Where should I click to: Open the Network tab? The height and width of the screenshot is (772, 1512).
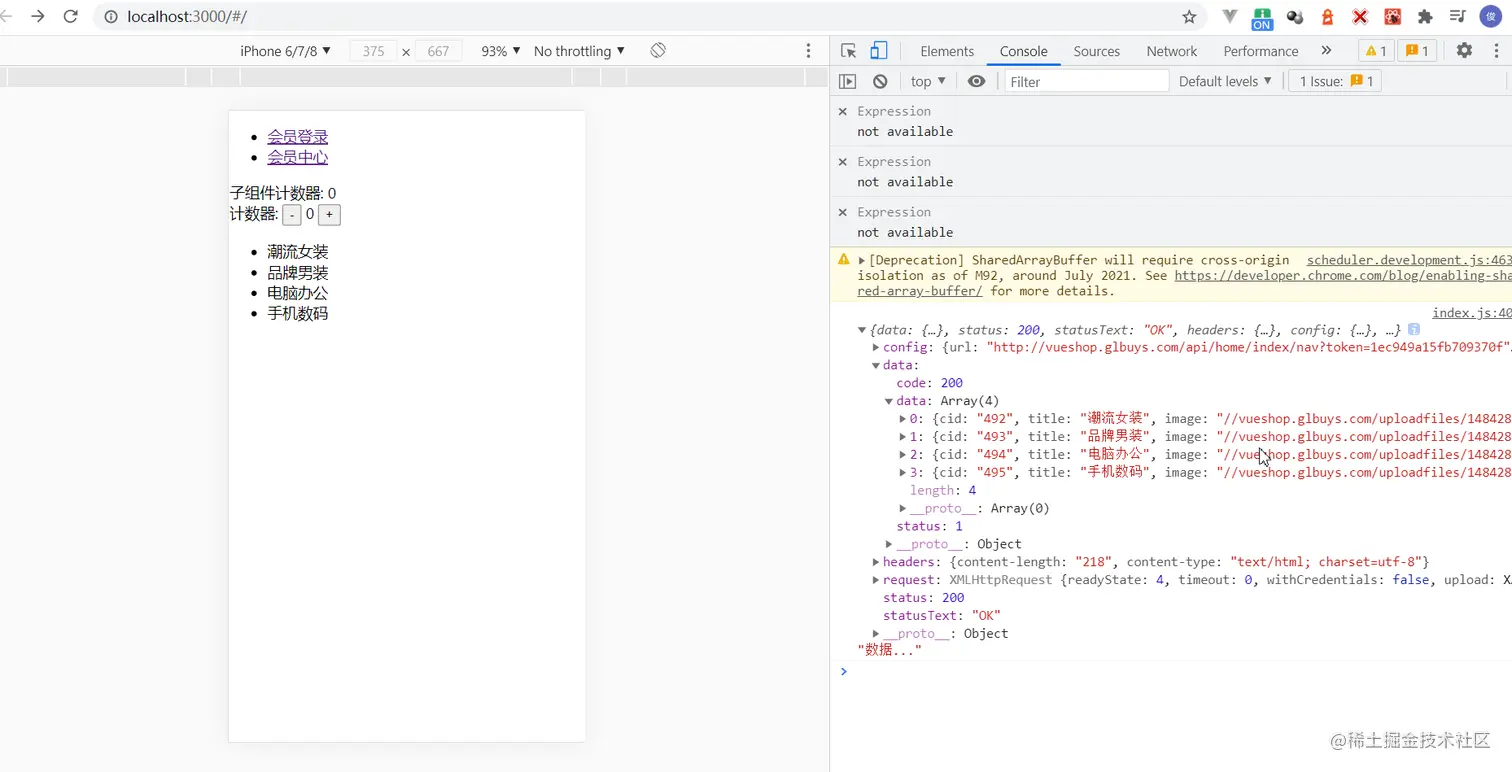[1172, 51]
